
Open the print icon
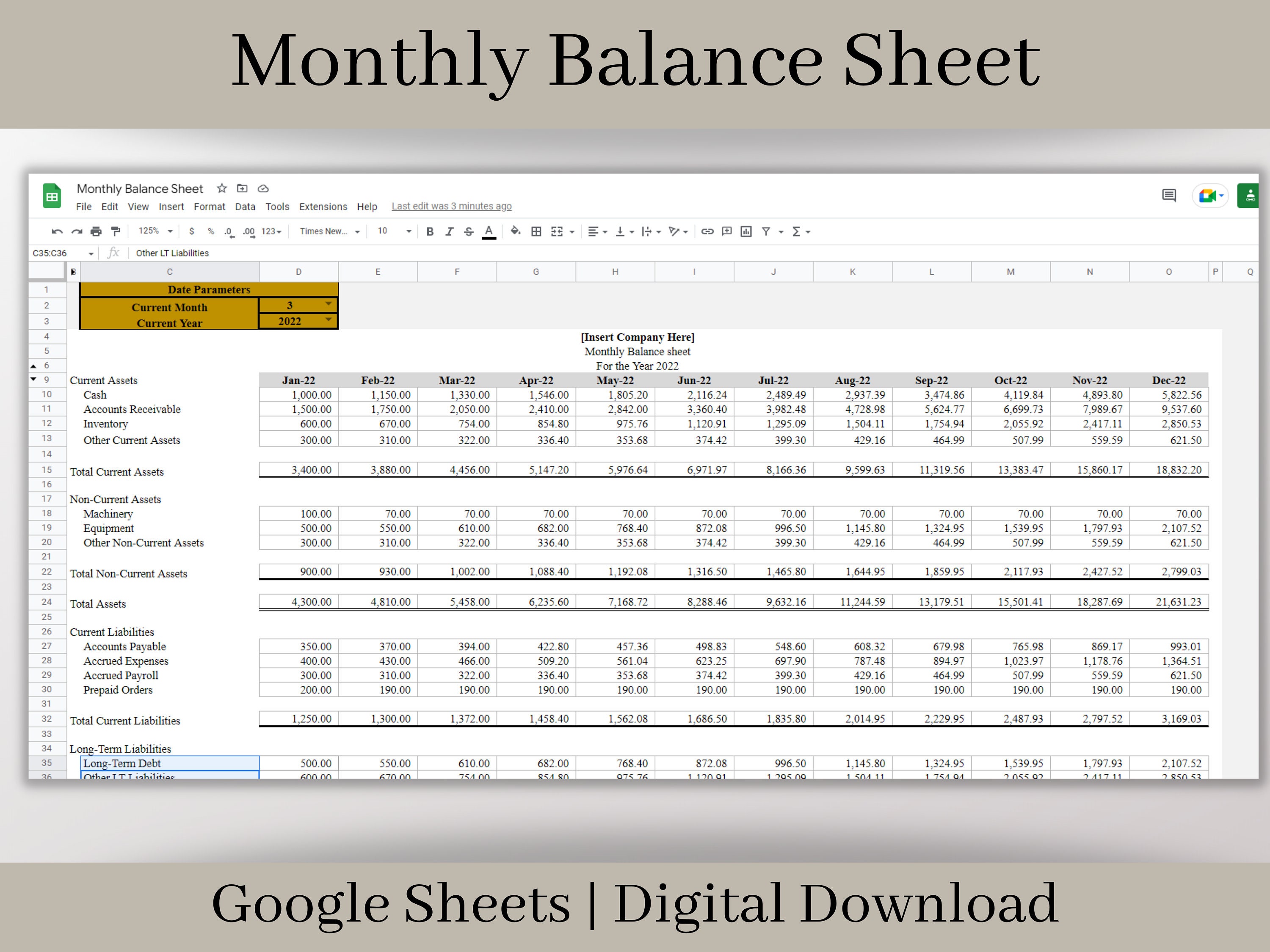click(96, 231)
